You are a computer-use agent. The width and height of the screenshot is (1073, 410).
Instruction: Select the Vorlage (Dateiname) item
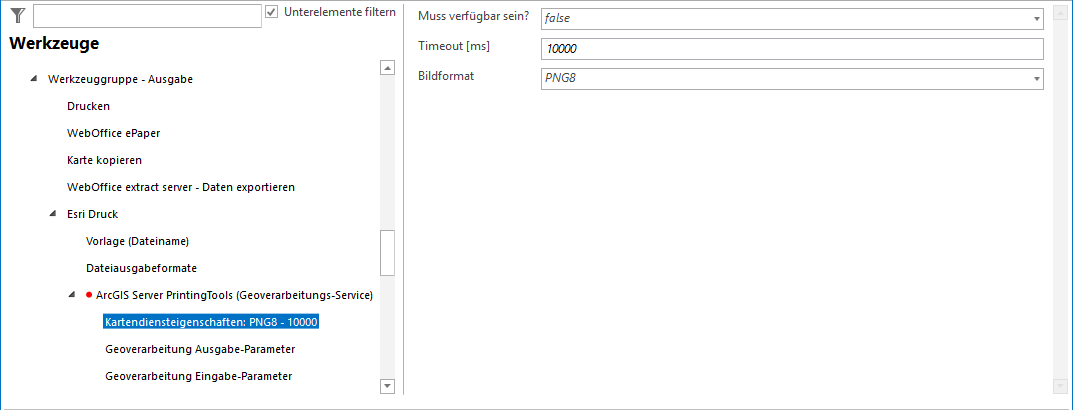137,241
